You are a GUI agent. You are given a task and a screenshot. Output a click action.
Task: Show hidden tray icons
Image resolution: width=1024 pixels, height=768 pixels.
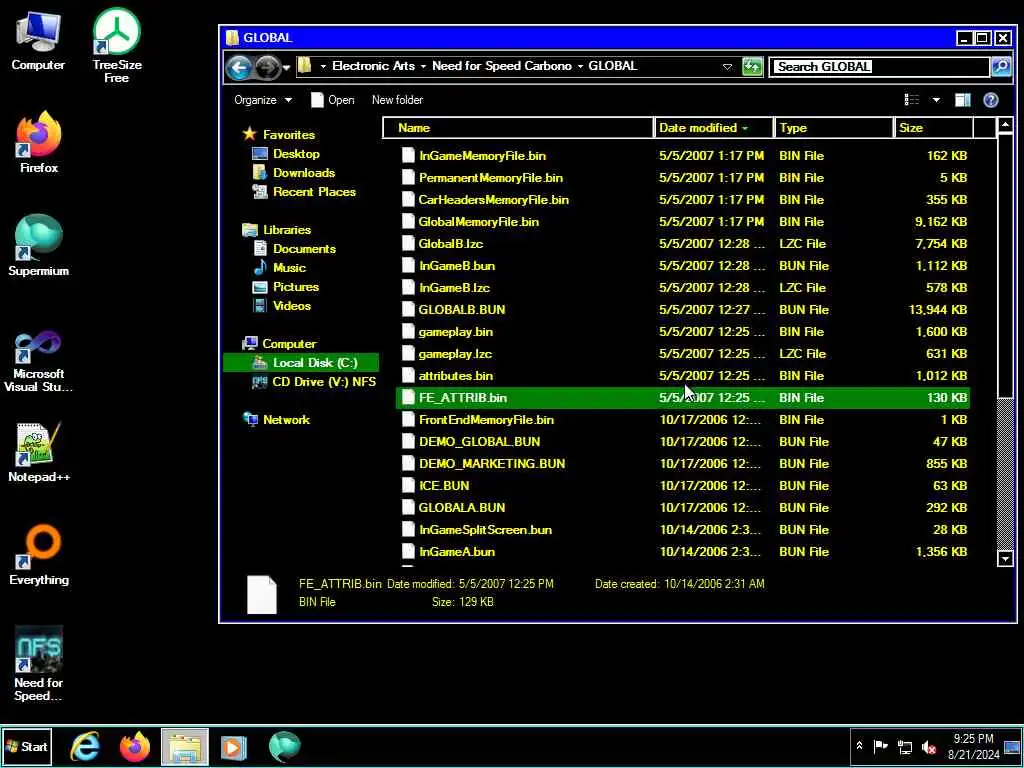(x=859, y=746)
